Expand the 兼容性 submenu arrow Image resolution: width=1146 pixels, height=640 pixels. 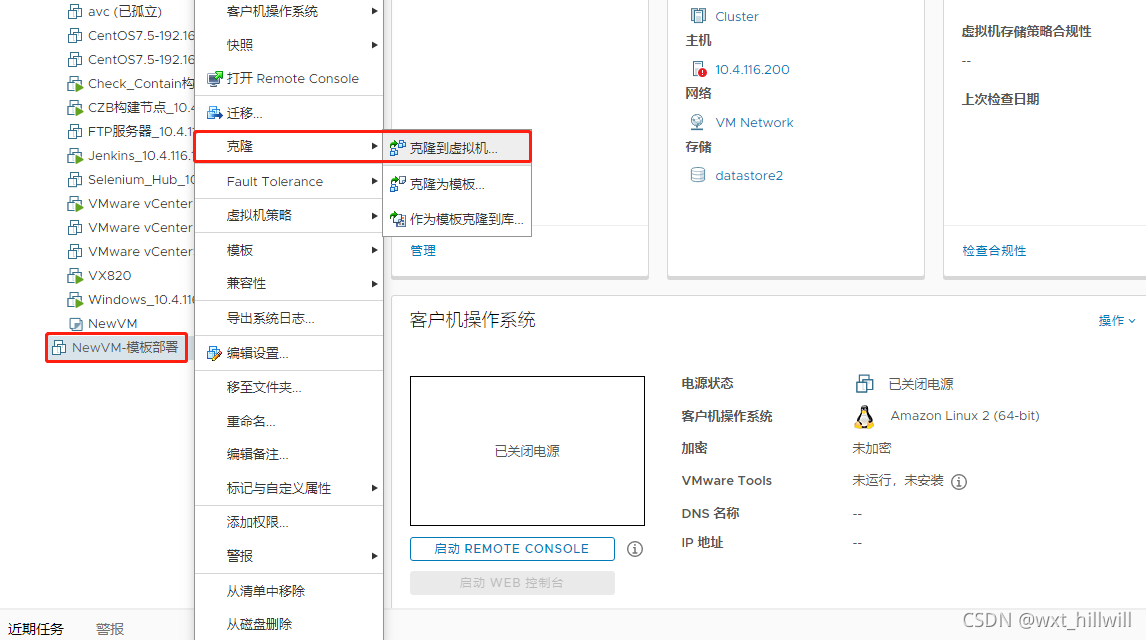[x=374, y=283]
